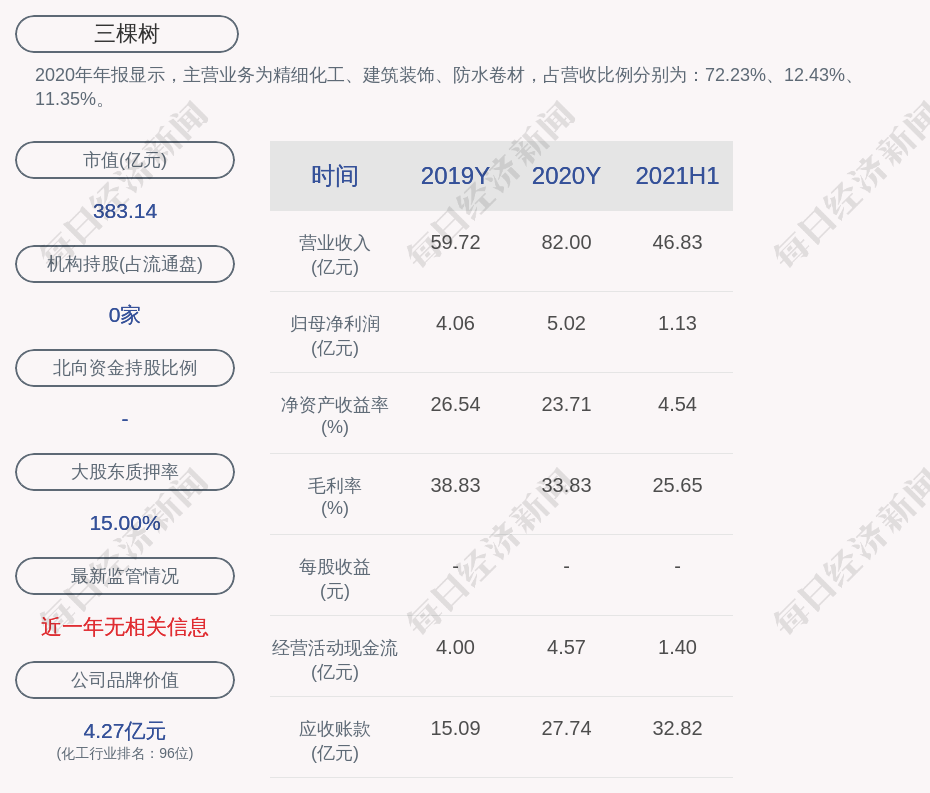Click gross margin value 25.65
Screen dimensions: 930x793
click(x=677, y=485)
